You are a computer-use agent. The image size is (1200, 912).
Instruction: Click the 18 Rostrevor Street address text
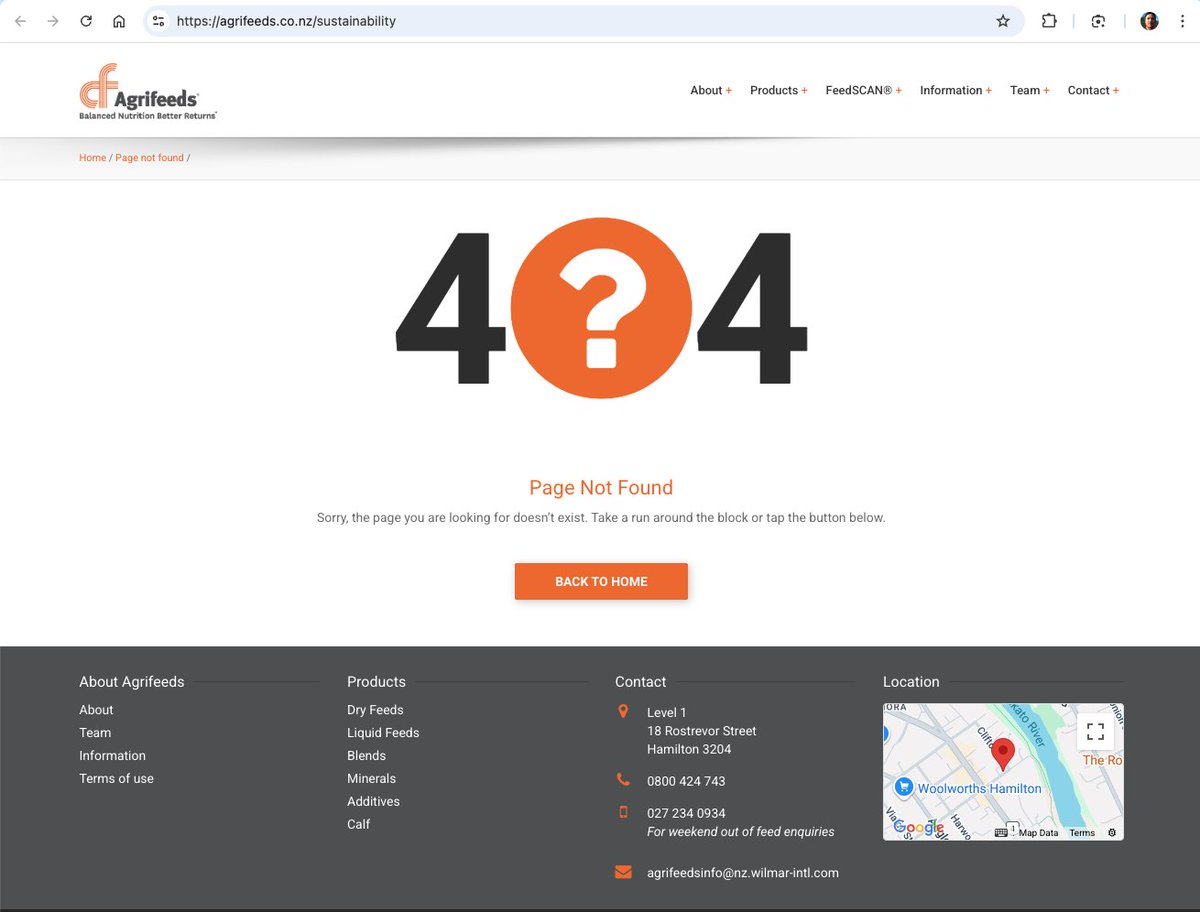coord(701,731)
